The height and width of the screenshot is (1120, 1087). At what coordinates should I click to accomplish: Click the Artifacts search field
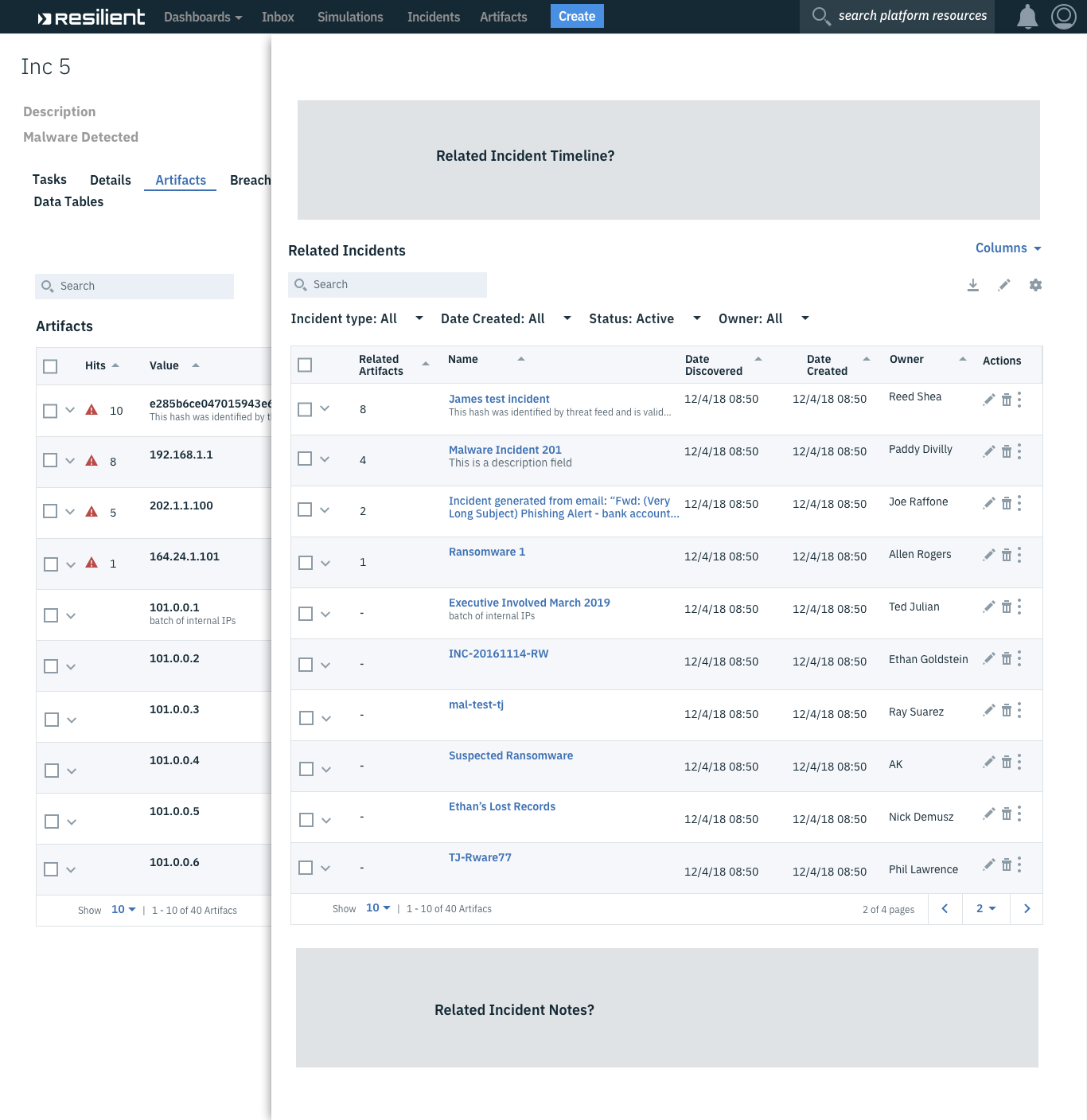point(134,286)
